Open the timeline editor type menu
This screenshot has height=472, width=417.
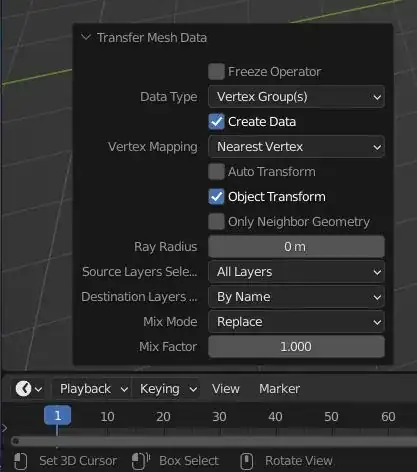pyautogui.click(x=29, y=389)
